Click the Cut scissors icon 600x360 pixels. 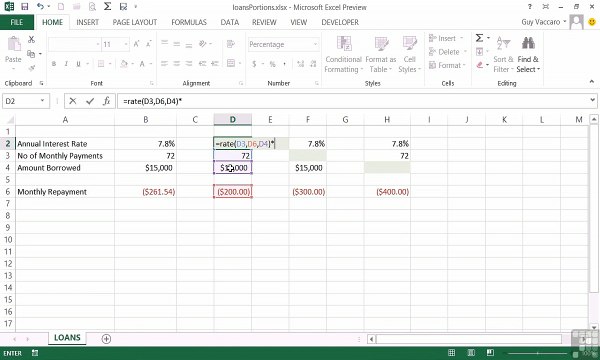[31, 39]
